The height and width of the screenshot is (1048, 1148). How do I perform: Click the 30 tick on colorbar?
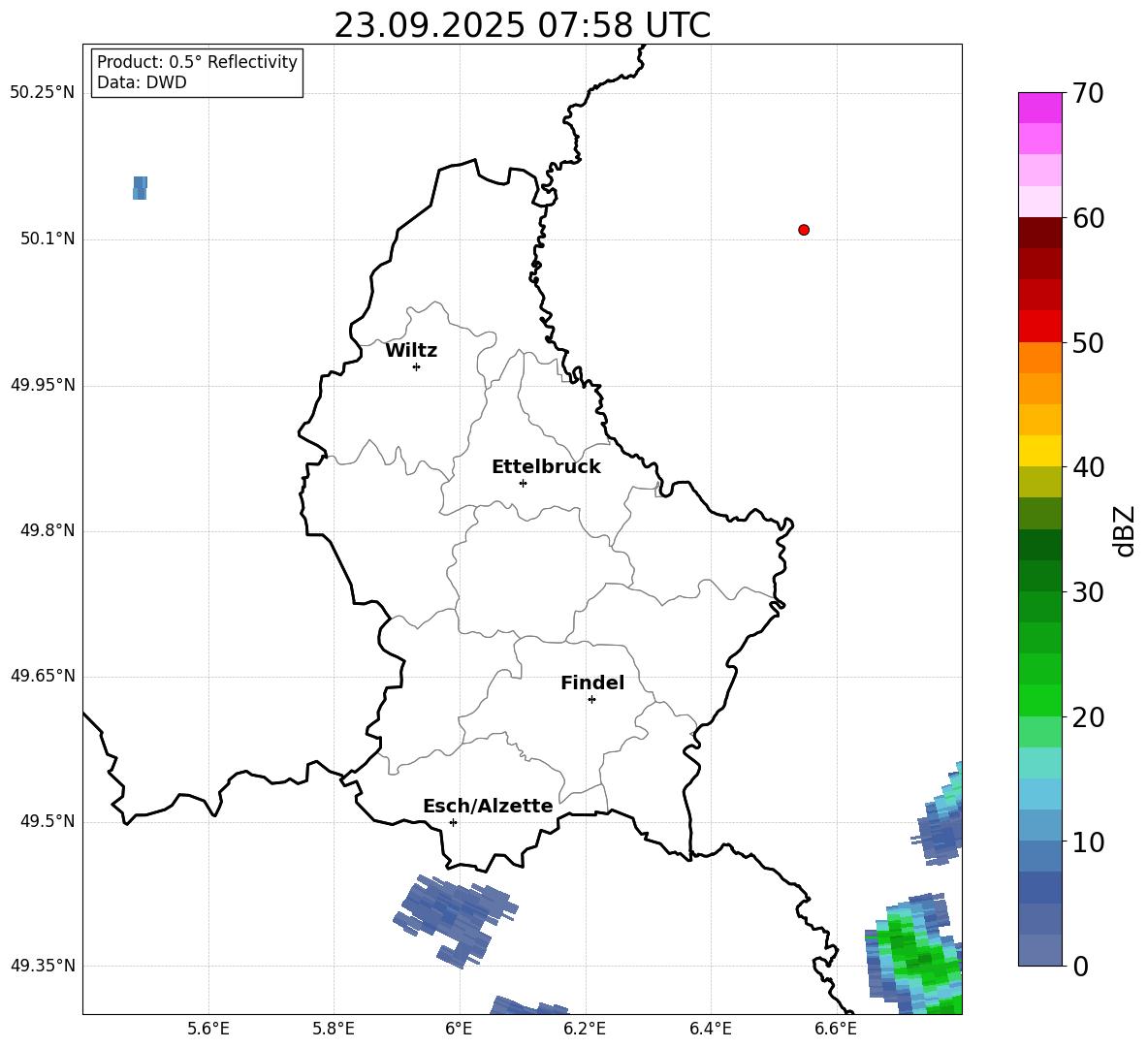1088,592
